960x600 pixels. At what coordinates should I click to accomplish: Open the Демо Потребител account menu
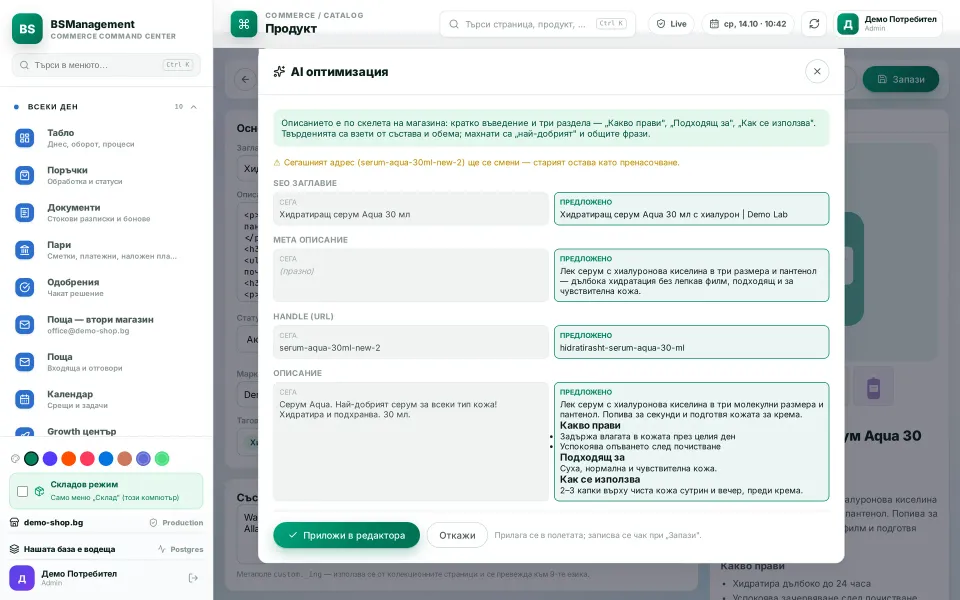coord(888,24)
